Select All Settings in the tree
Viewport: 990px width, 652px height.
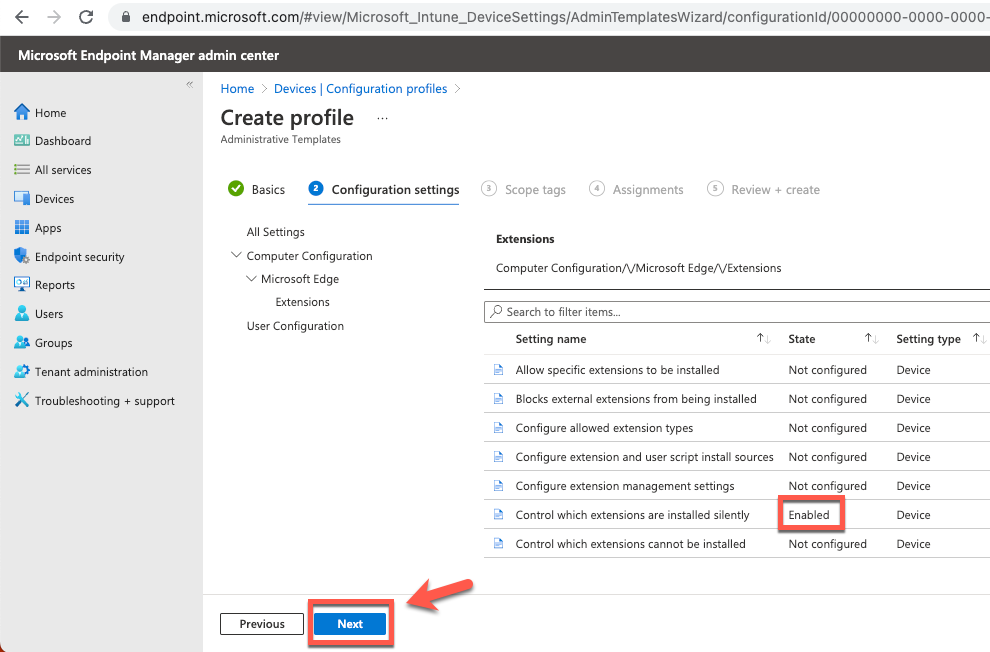(x=275, y=232)
